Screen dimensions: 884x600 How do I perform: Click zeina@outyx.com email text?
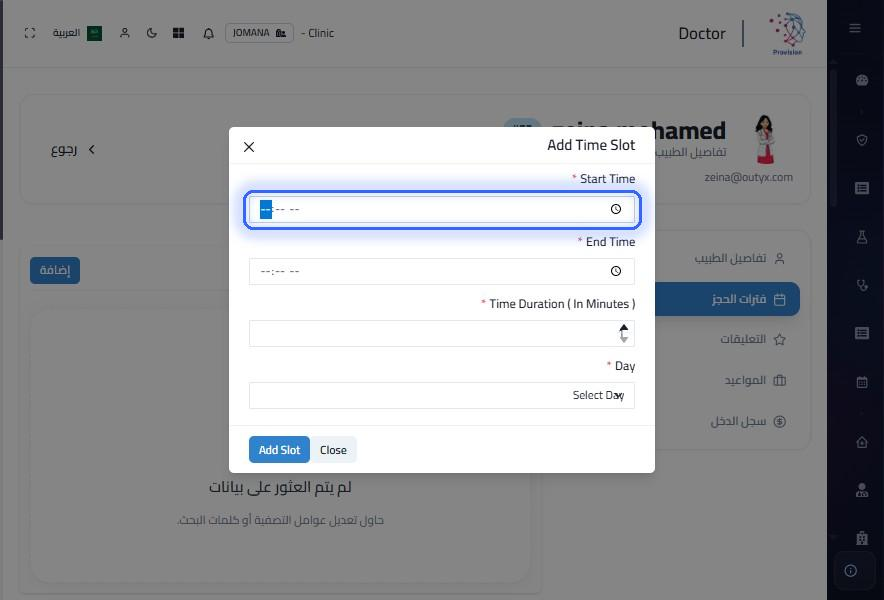(748, 177)
